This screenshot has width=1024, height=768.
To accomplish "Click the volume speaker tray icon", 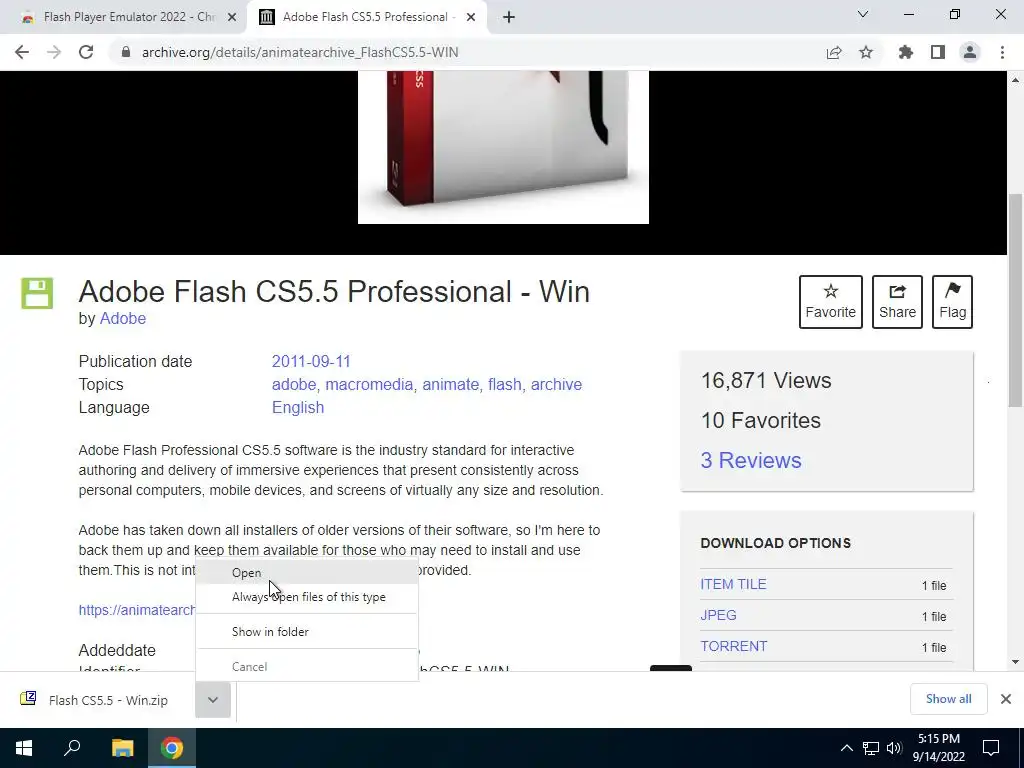I will 894,748.
